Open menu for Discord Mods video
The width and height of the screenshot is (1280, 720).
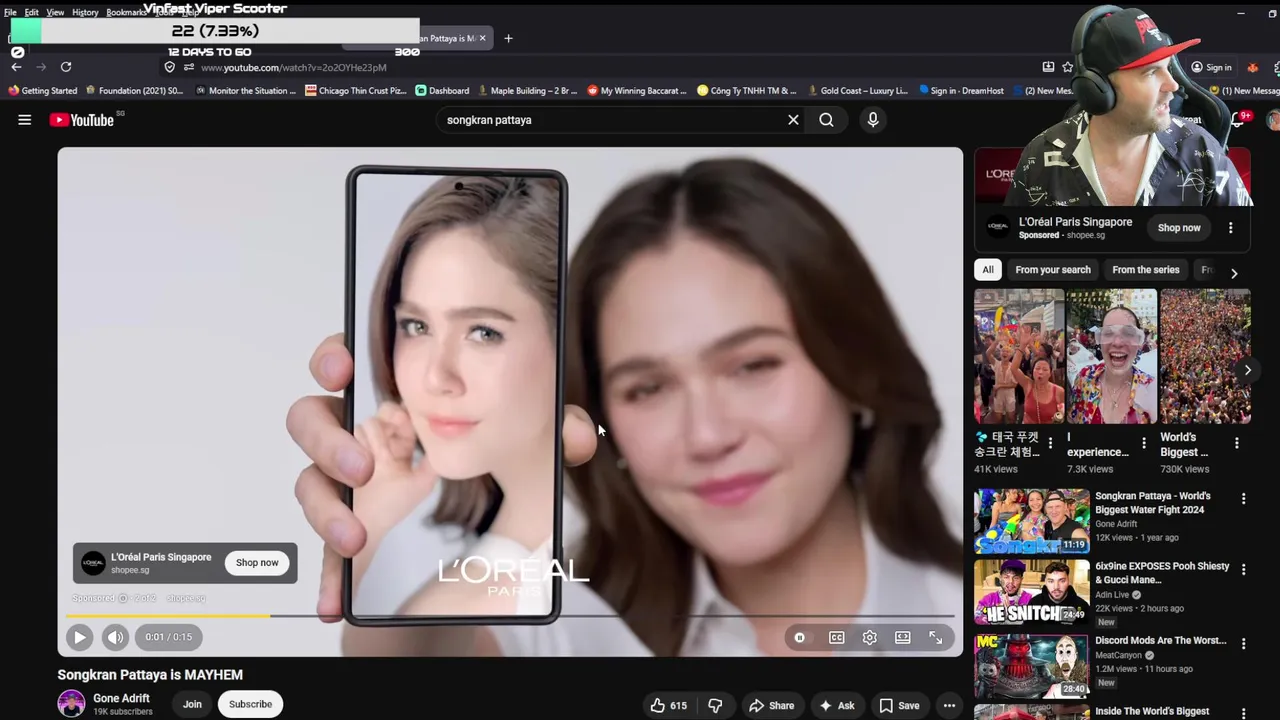click(1244, 643)
